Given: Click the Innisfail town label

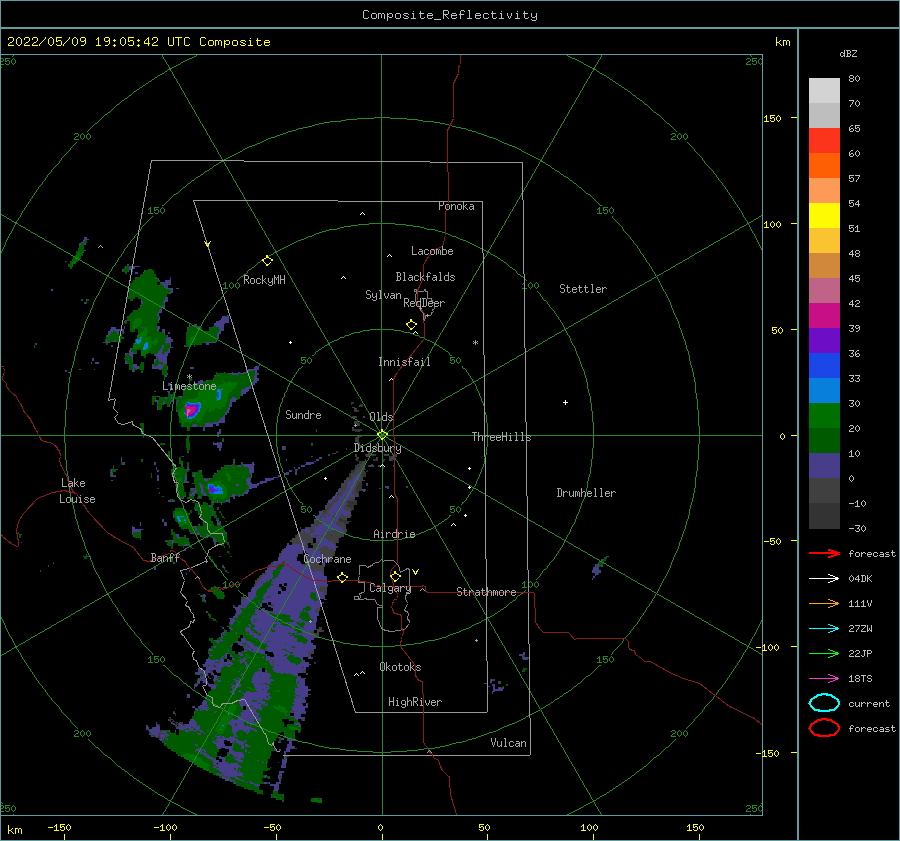Looking at the screenshot, I should pyautogui.click(x=404, y=362).
